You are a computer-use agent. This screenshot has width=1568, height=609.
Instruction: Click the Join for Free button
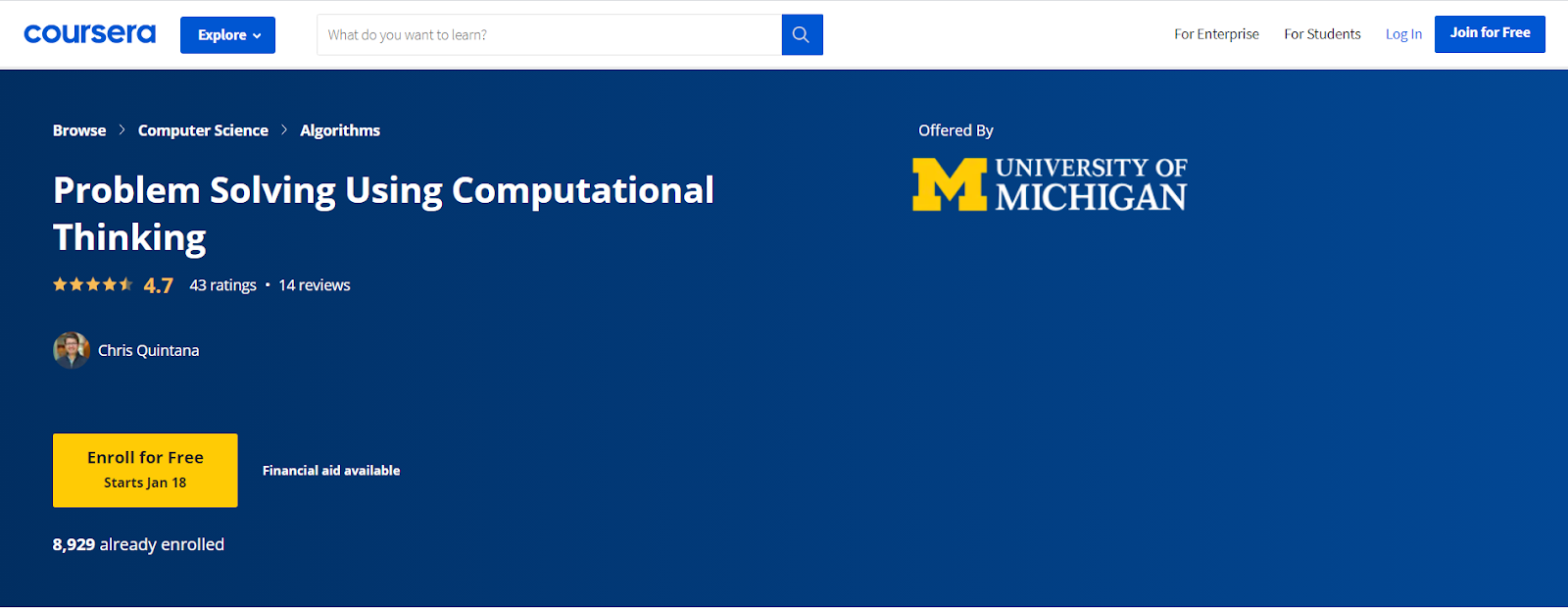[1490, 34]
